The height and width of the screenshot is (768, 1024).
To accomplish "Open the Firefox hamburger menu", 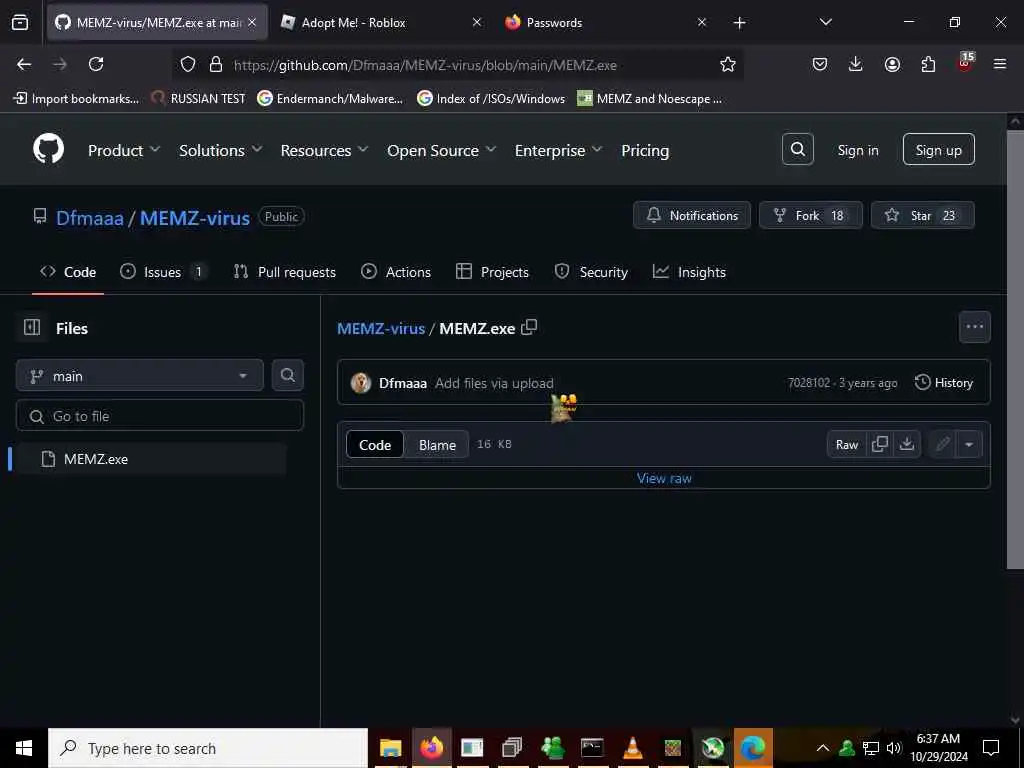I will coord(1000,64).
